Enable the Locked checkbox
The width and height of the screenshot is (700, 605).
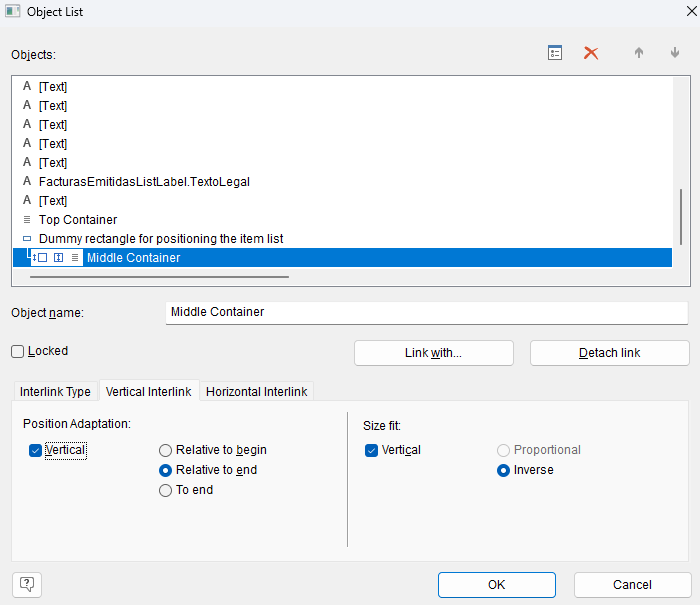click(18, 351)
